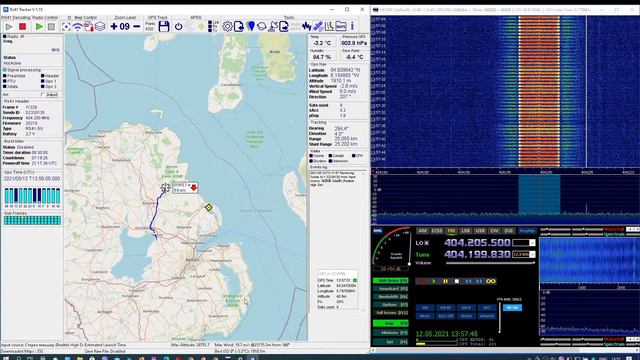Toggle HDSDR loop playback icon
Image resolution: width=640 pixels, height=360 pixels.
(491, 281)
